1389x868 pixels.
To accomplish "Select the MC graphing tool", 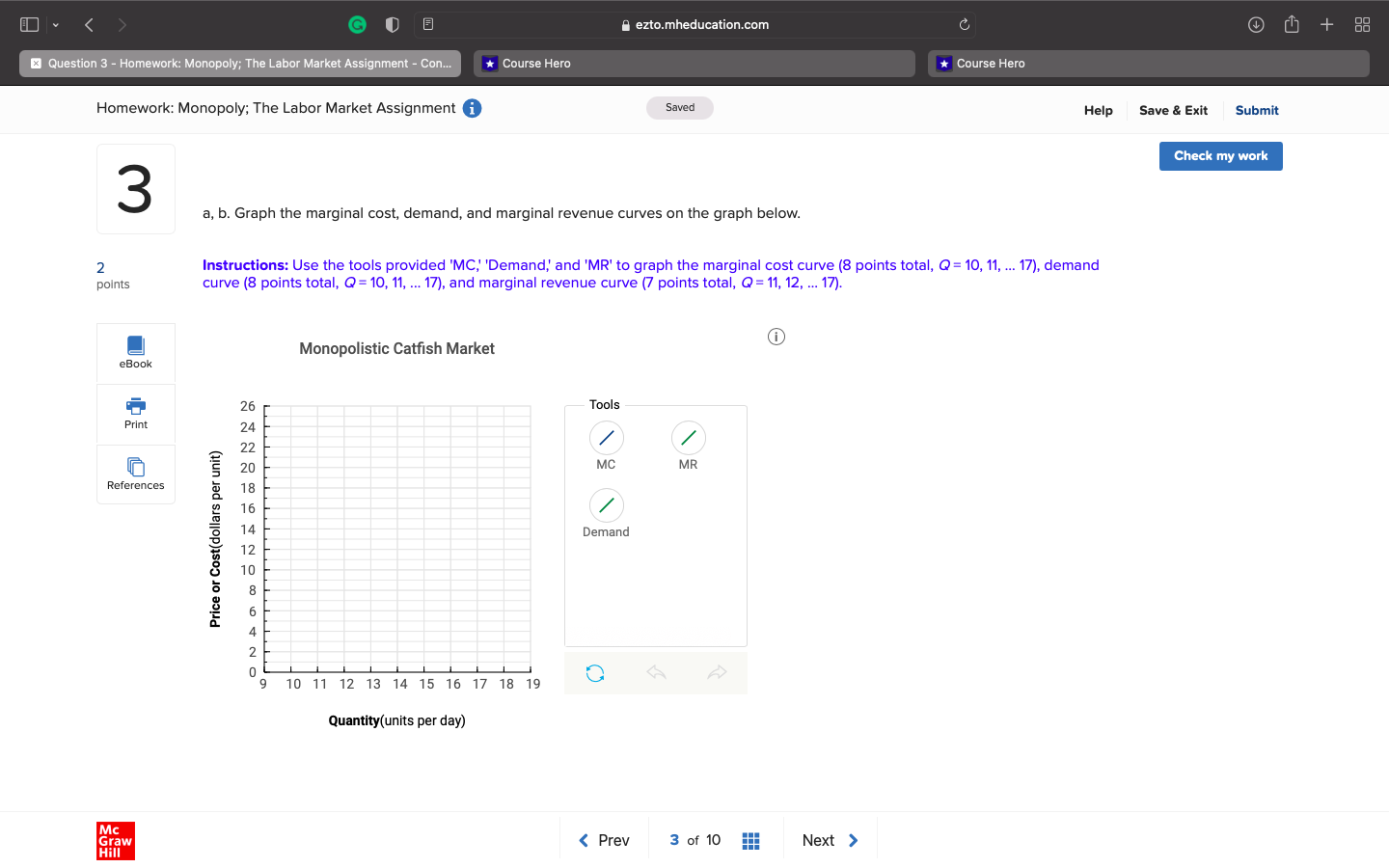I will pos(606,438).
